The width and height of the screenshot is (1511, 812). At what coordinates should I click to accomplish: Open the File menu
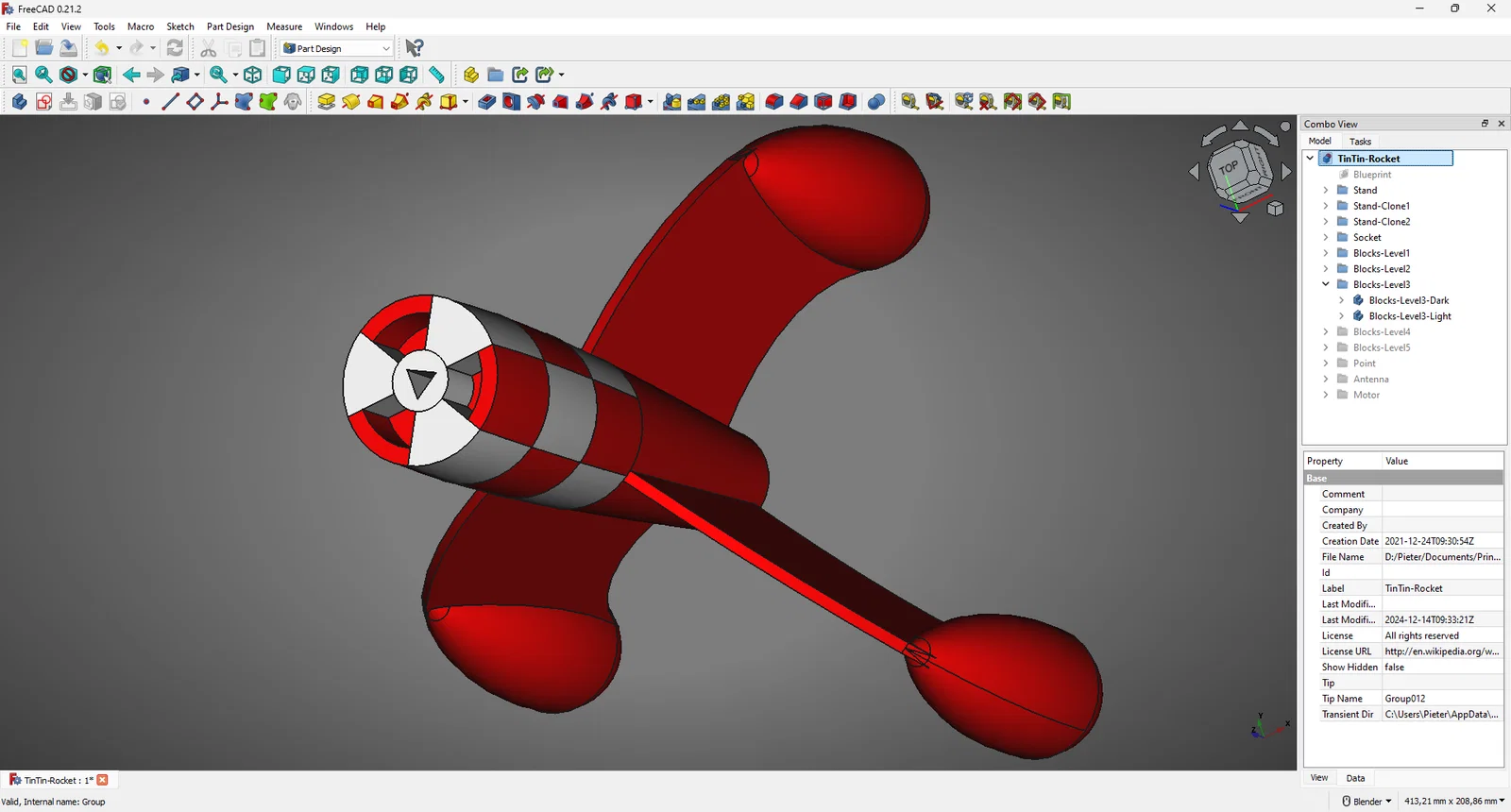[13, 26]
